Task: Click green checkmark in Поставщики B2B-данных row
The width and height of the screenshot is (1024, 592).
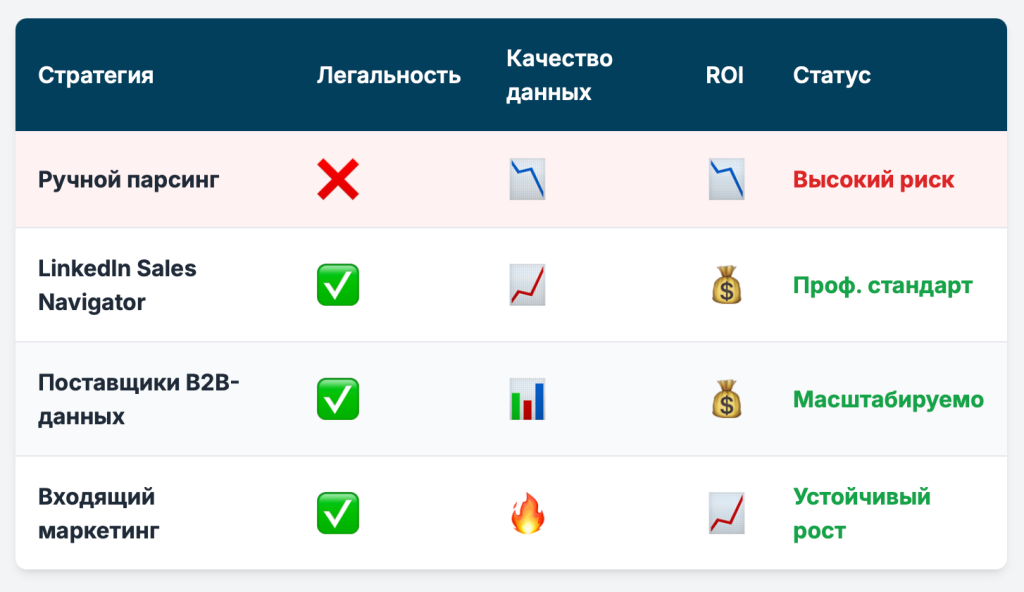Action: point(338,399)
